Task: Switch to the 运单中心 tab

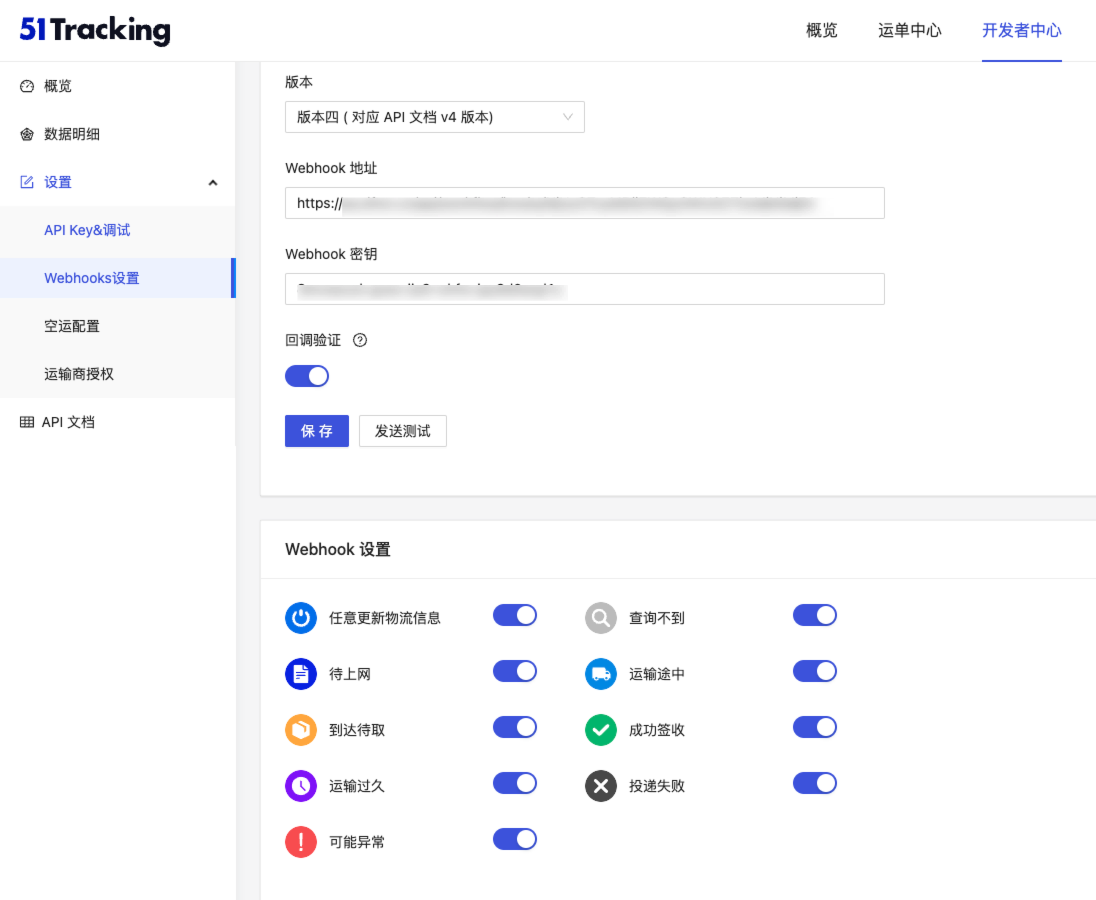Action: (909, 30)
